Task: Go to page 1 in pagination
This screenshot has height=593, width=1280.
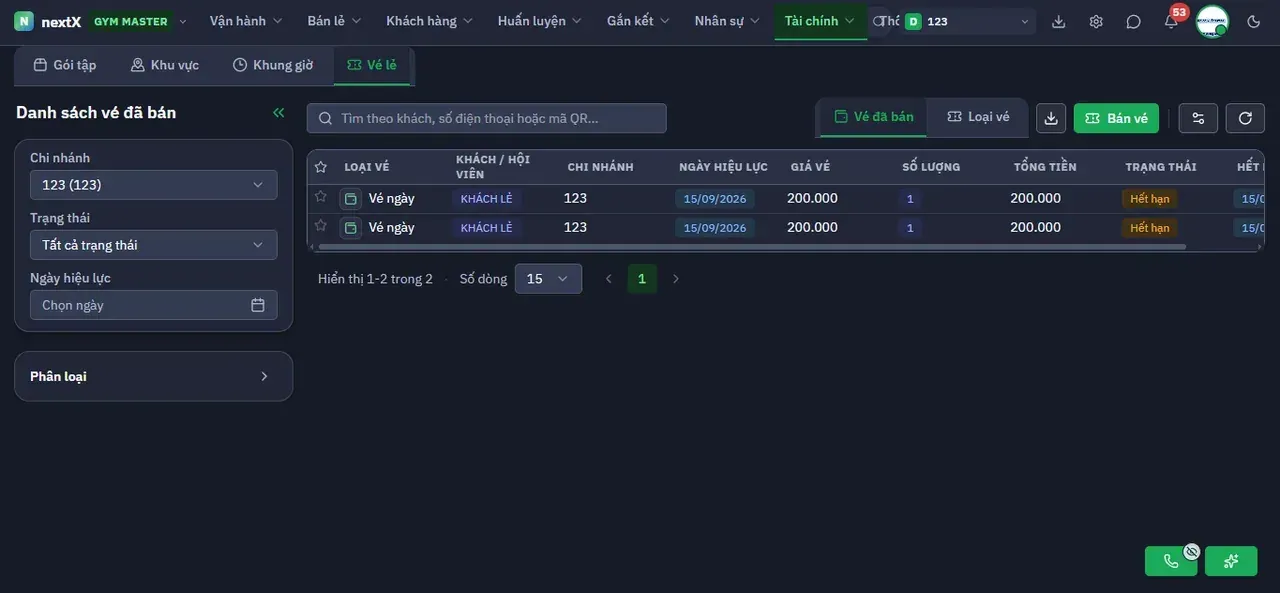Action: (x=642, y=279)
